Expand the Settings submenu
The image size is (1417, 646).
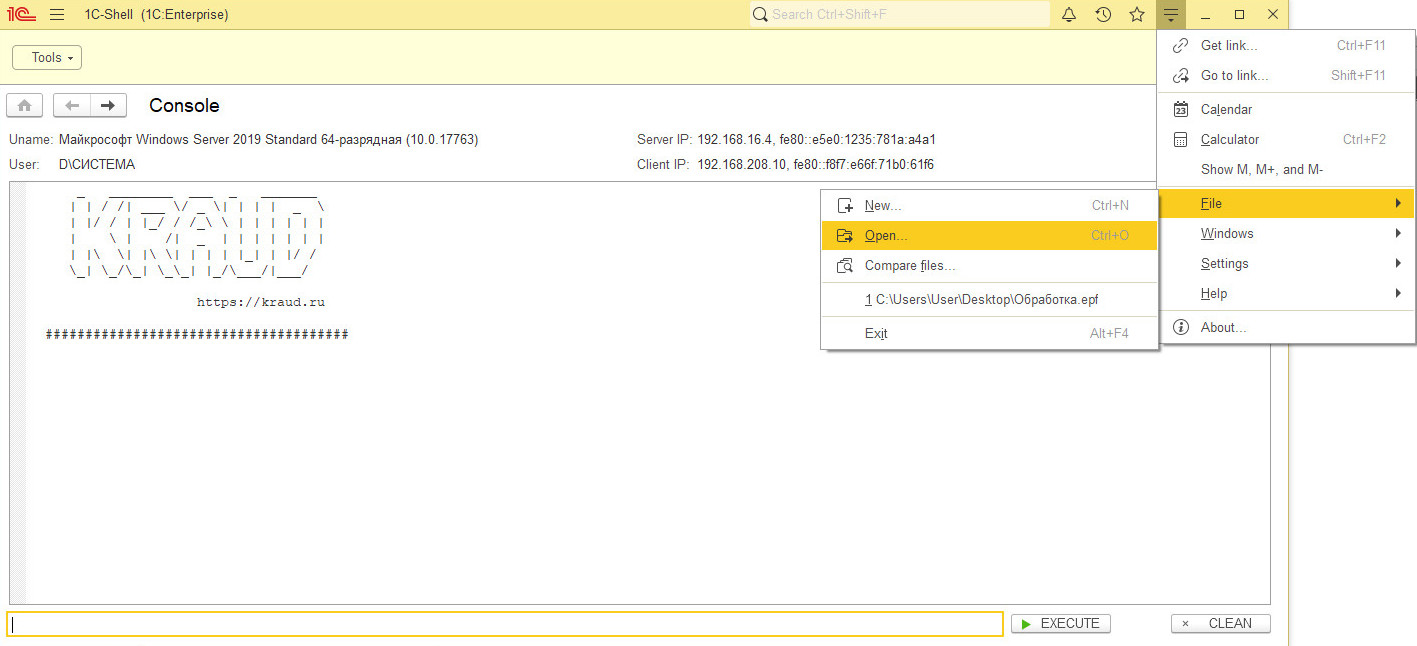[x=1285, y=264]
